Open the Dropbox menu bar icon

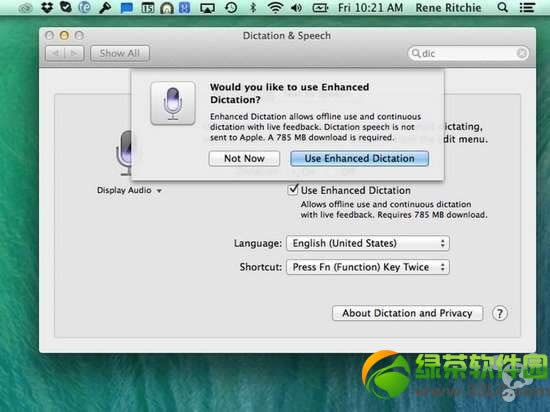[x=47, y=7]
